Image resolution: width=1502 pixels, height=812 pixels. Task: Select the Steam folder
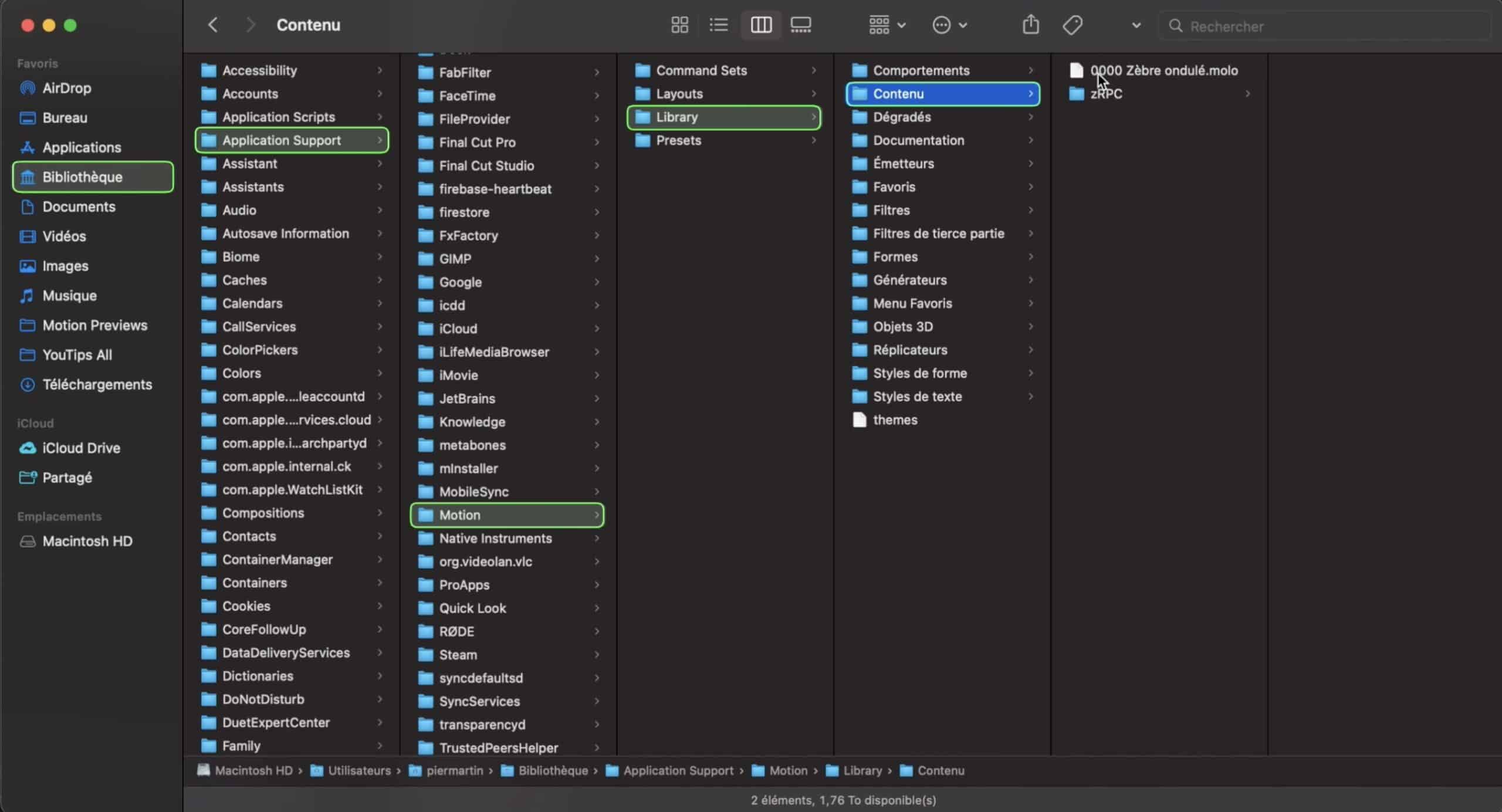[507, 655]
